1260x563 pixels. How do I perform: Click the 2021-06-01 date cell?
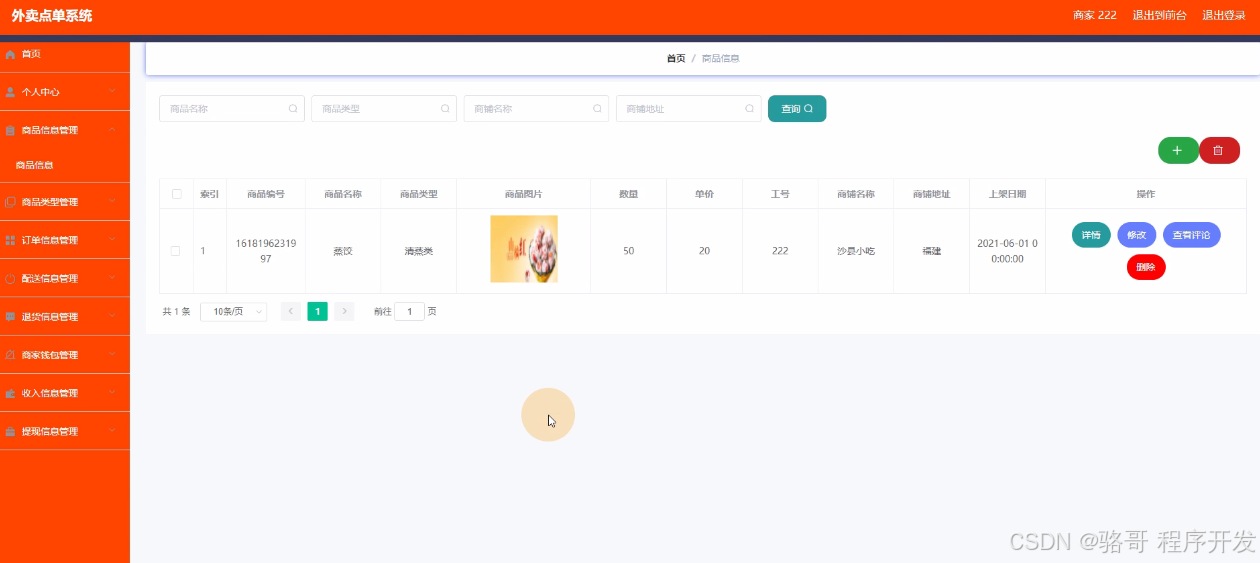point(1007,251)
